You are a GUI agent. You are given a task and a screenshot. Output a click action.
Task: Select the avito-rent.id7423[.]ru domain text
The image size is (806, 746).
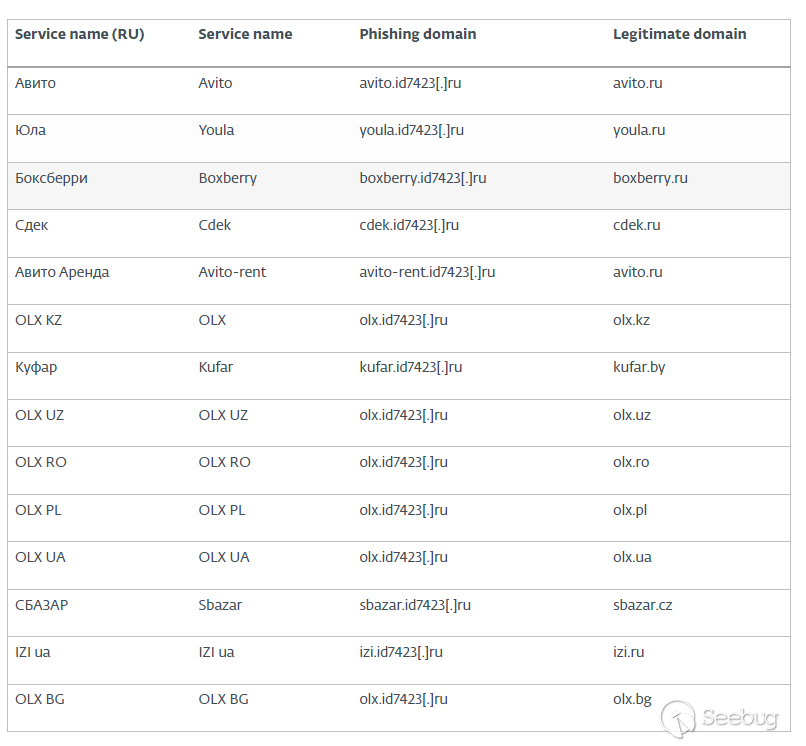tap(427, 272)
